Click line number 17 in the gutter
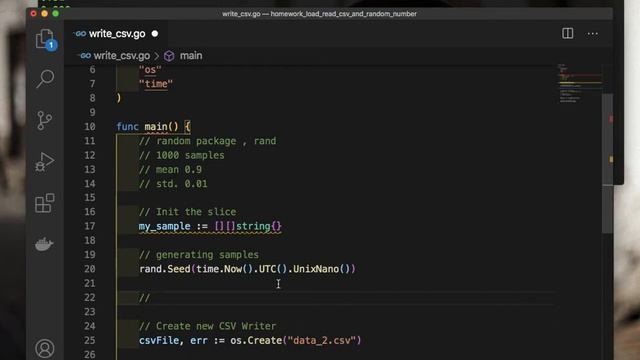Viewport: 640px width, 360px height. (90, 226)
